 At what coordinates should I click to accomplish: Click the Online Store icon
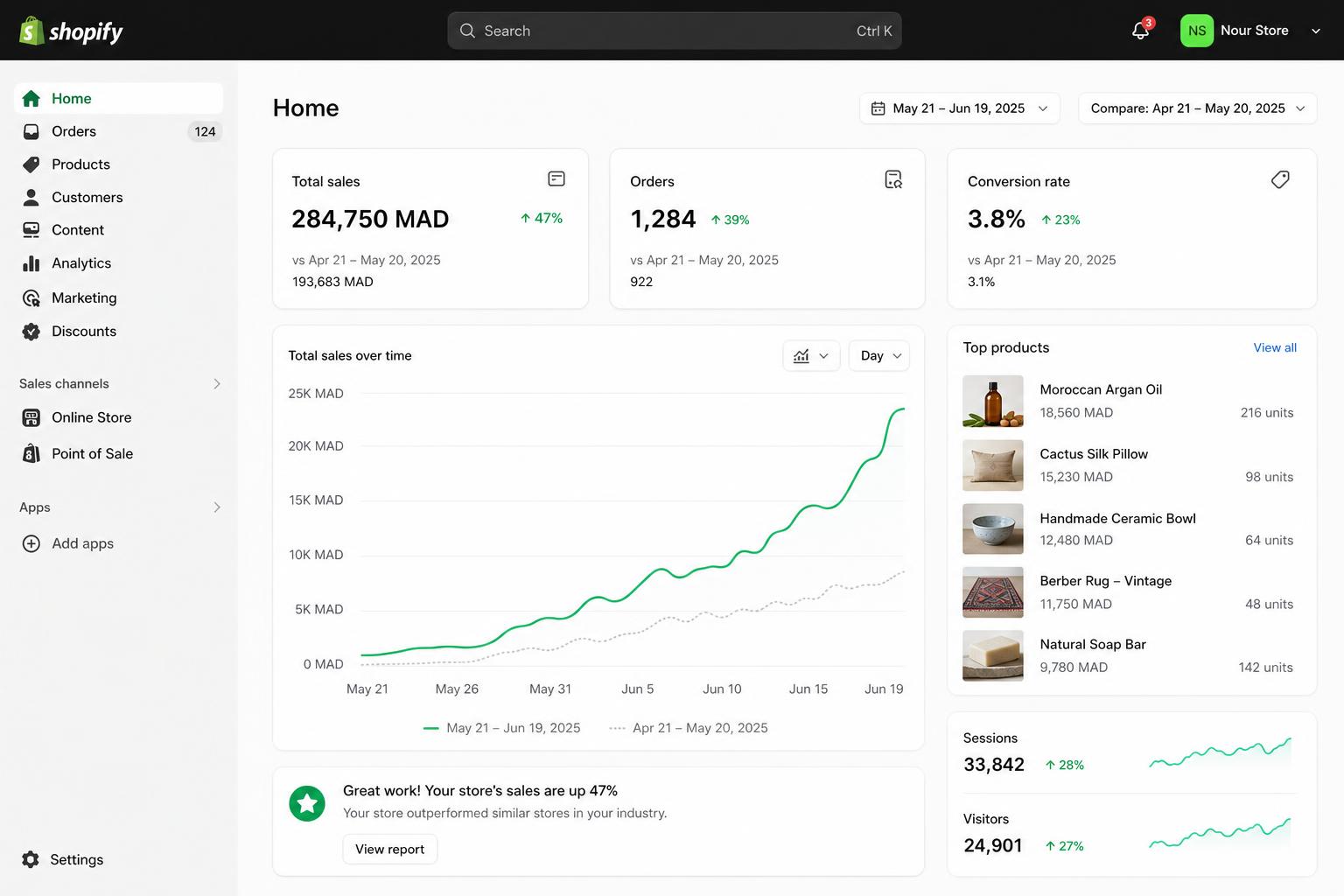click(x=31, y=417)
